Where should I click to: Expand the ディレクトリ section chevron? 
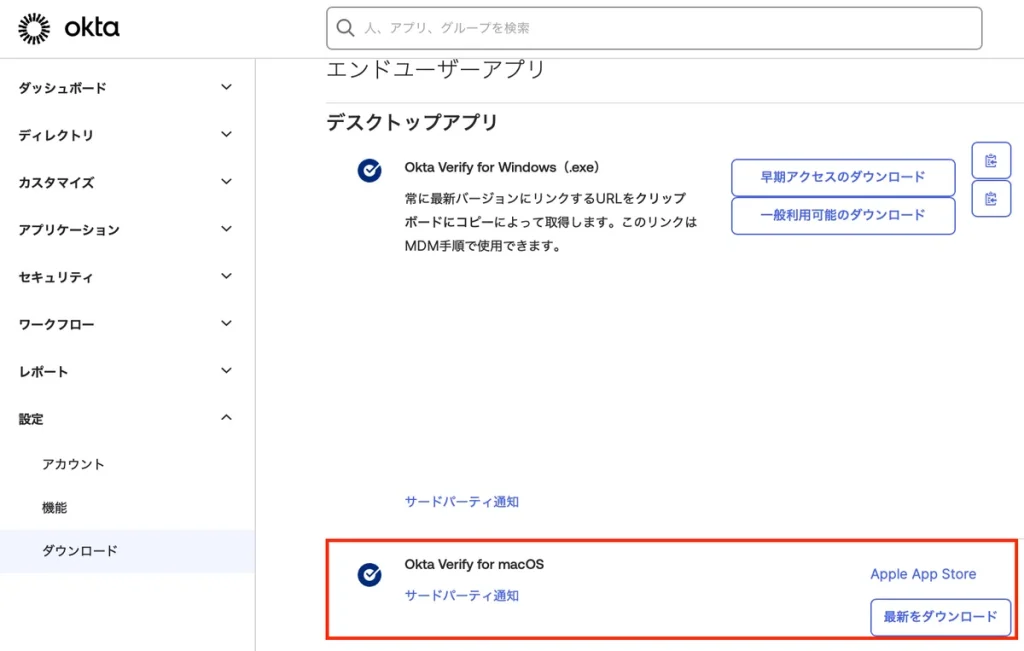pos(226,135)
